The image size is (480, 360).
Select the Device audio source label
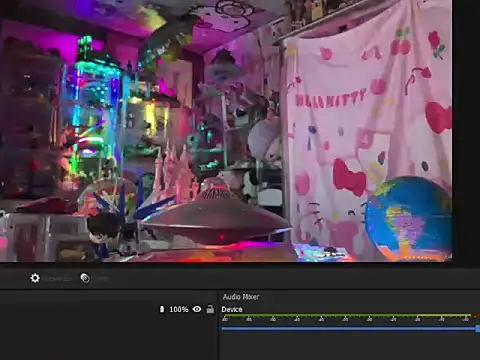click(232, 309)
